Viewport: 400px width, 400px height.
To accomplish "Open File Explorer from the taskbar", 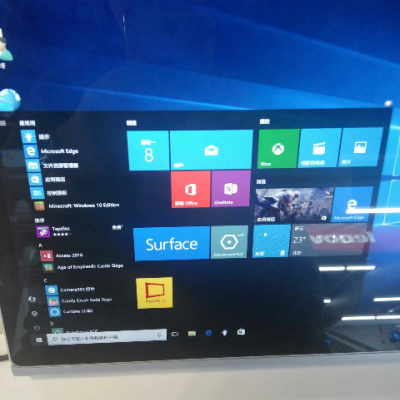I will tap(192, 333).
